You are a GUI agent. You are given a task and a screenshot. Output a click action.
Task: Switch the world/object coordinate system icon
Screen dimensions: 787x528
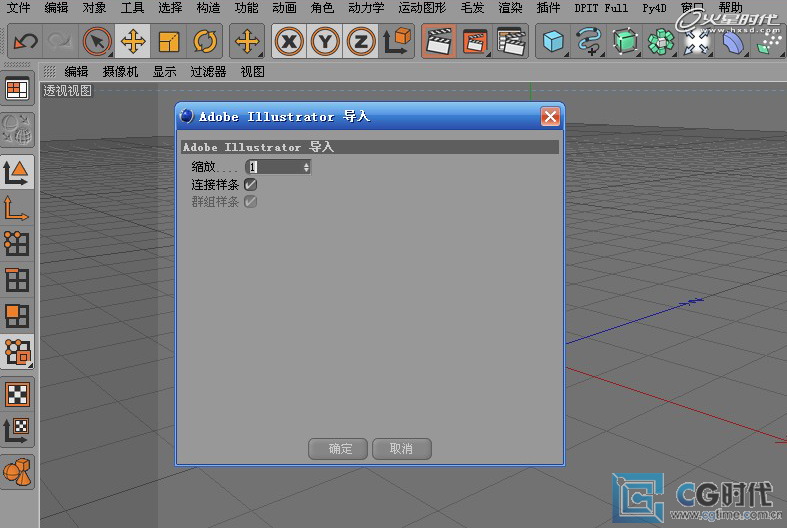click(x=397, y=41)
